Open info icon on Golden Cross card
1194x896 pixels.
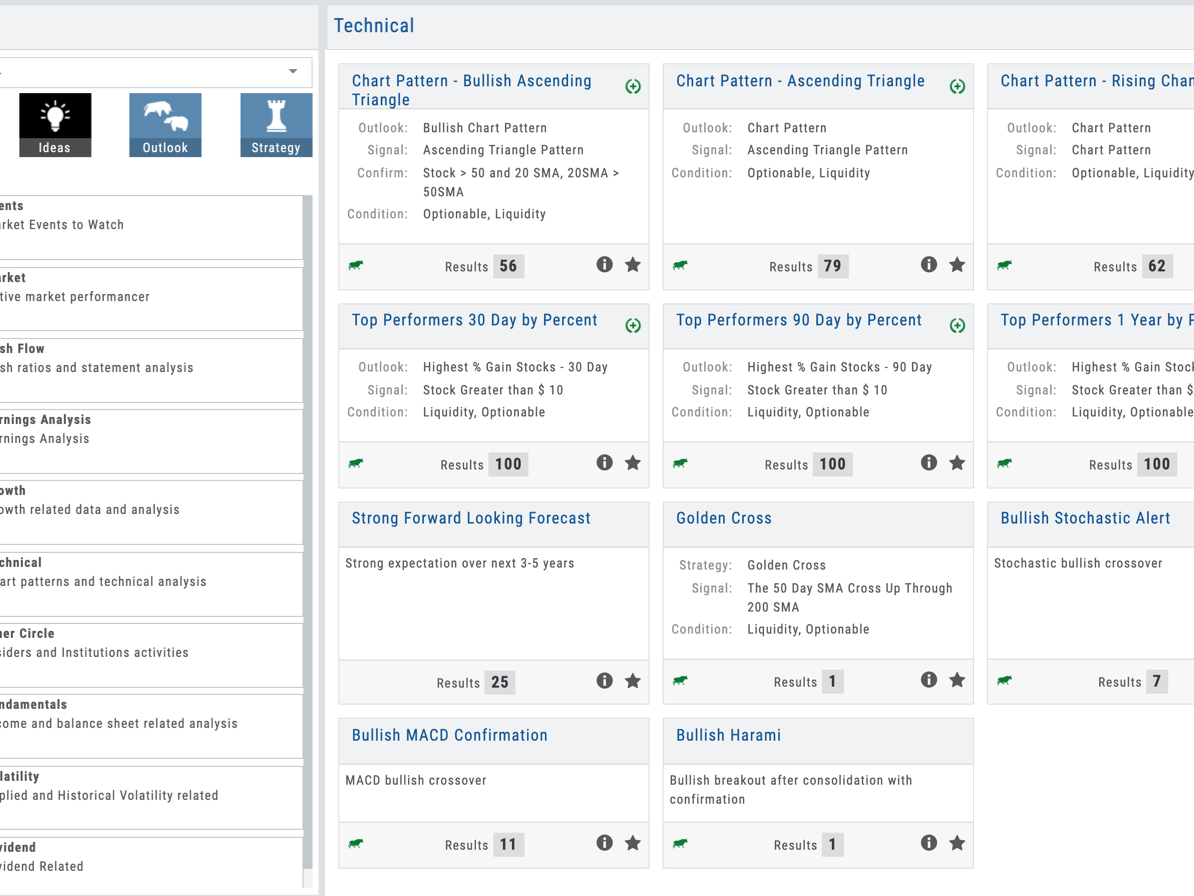click(x=928, y=680)
